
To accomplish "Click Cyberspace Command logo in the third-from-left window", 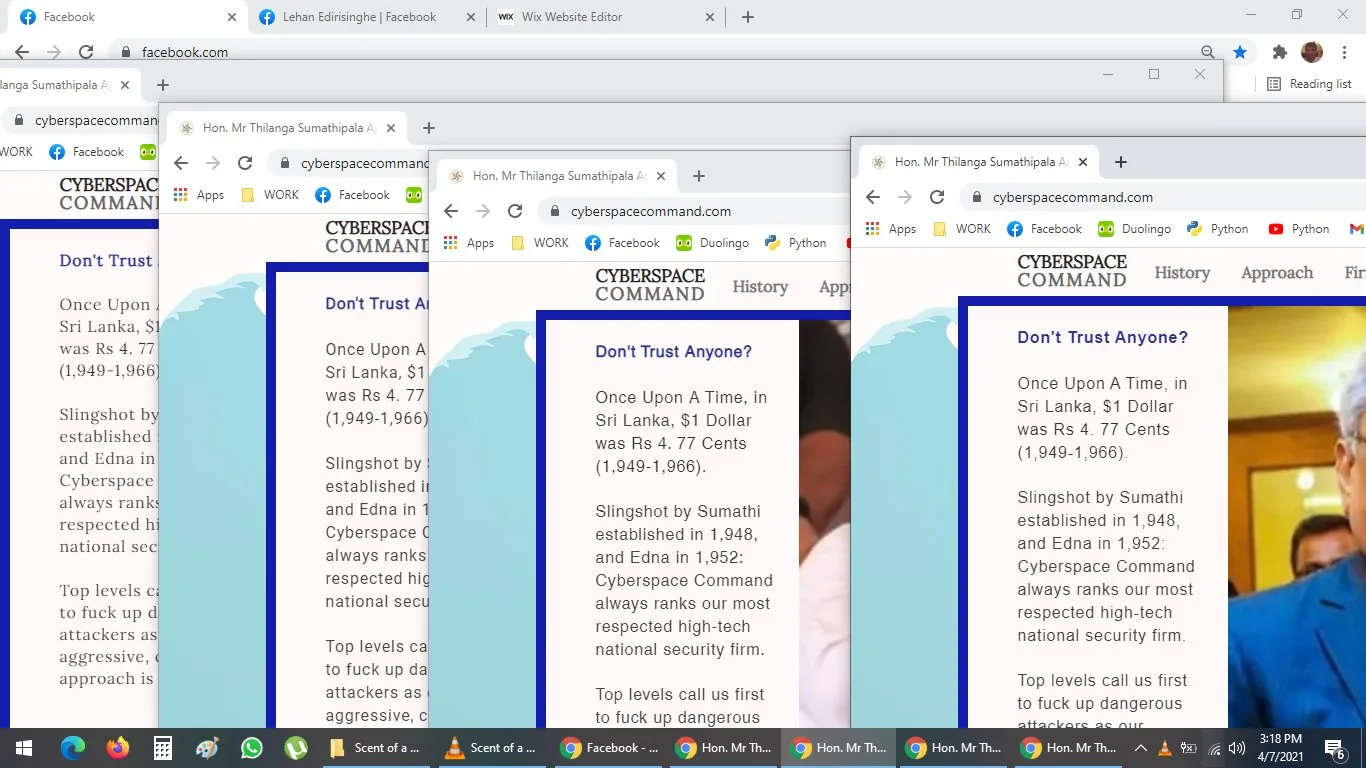I will 650,285.
